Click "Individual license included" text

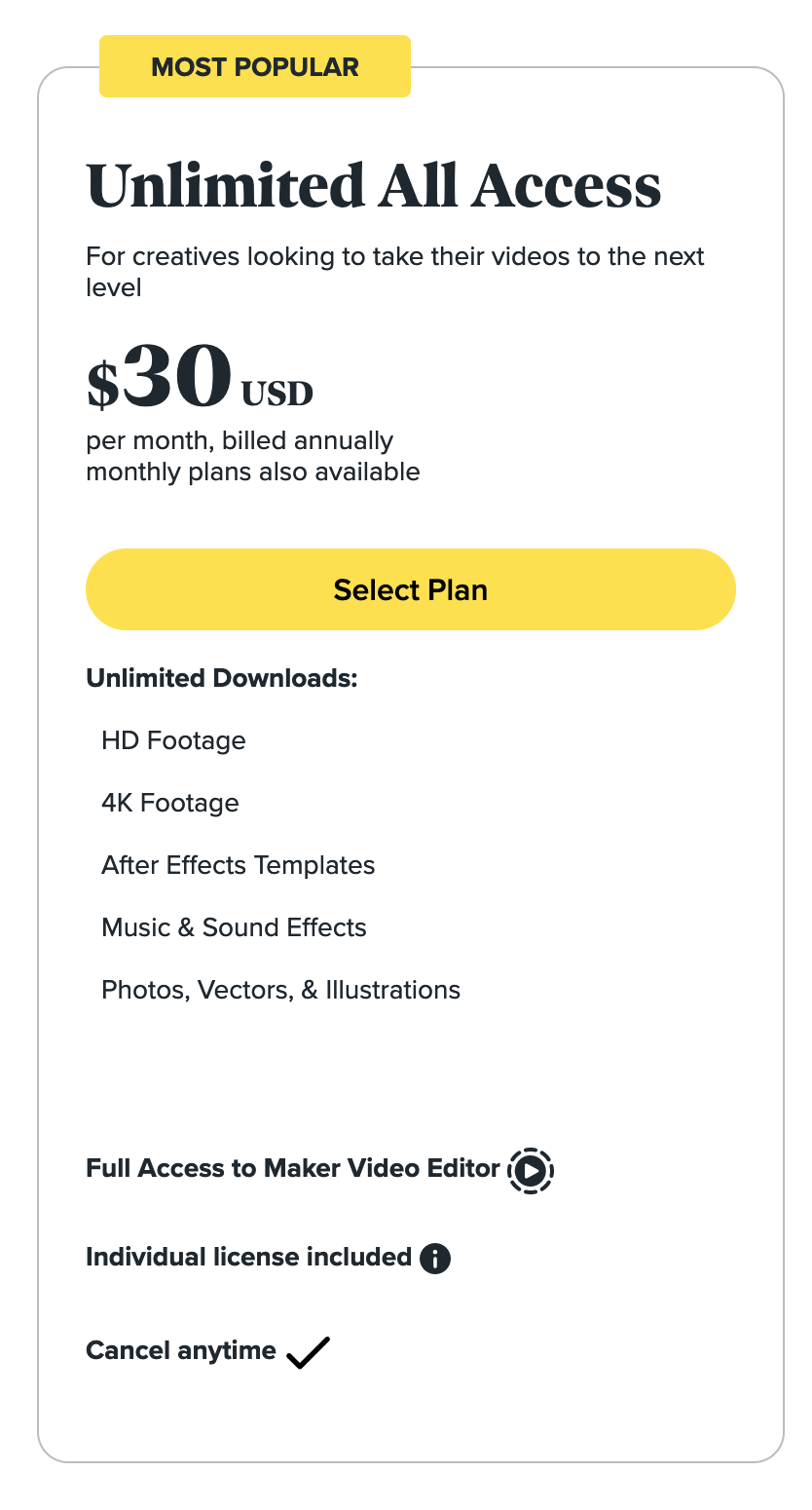248,1258
